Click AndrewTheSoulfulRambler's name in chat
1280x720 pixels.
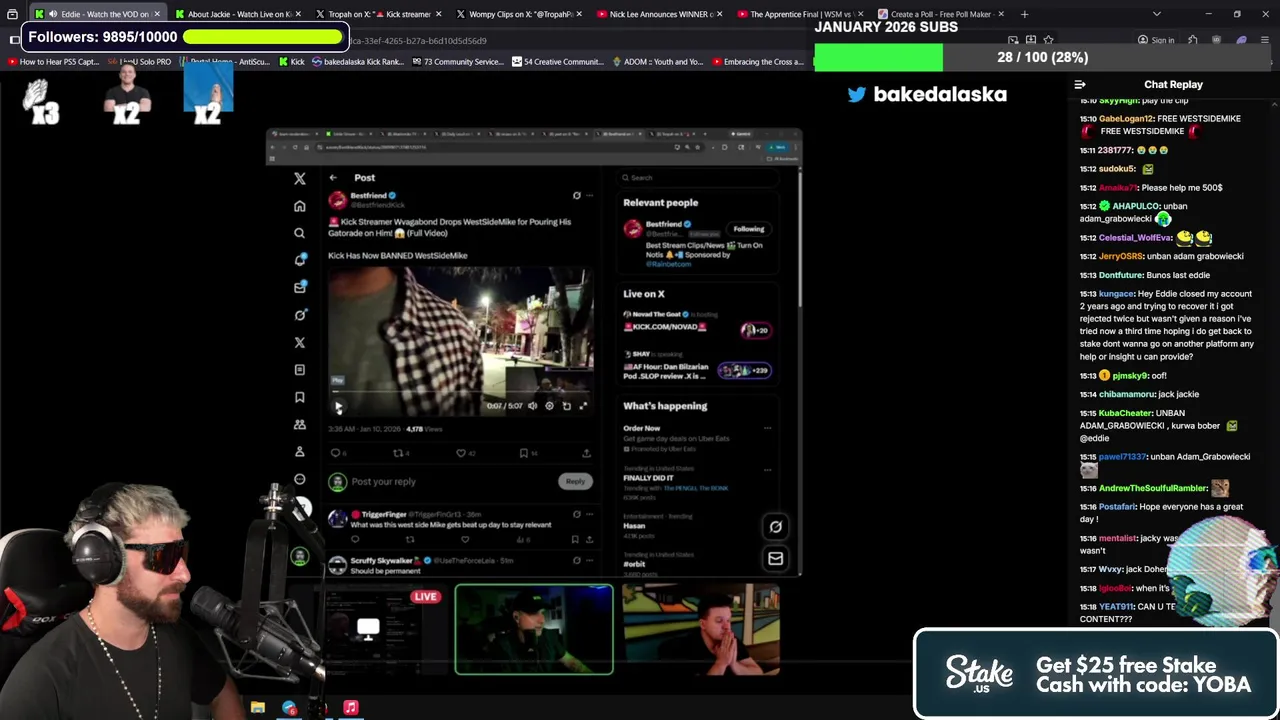pyautogui.click(x=1153, y=488)
